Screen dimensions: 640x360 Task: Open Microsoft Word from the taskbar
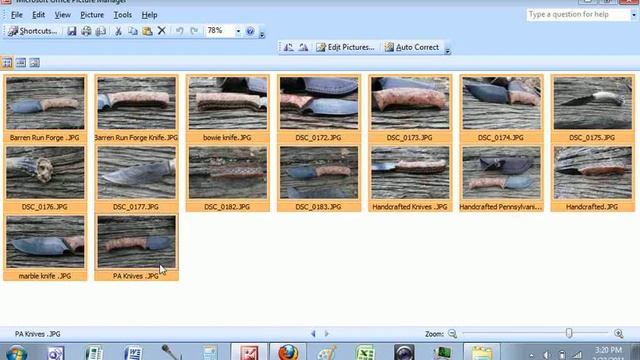(133, 353)
